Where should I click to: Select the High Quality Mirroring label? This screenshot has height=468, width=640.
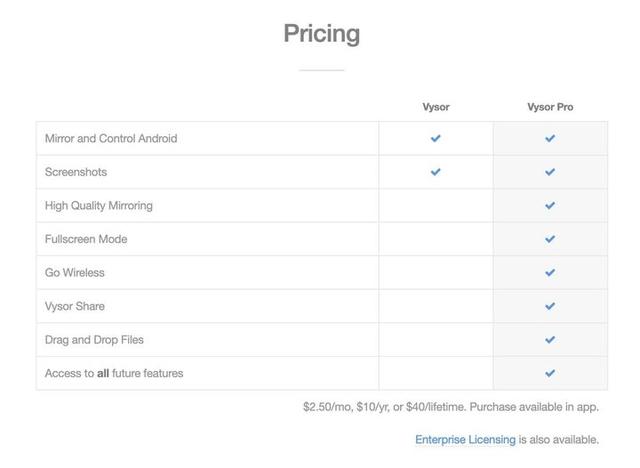(x=99, y=206)
